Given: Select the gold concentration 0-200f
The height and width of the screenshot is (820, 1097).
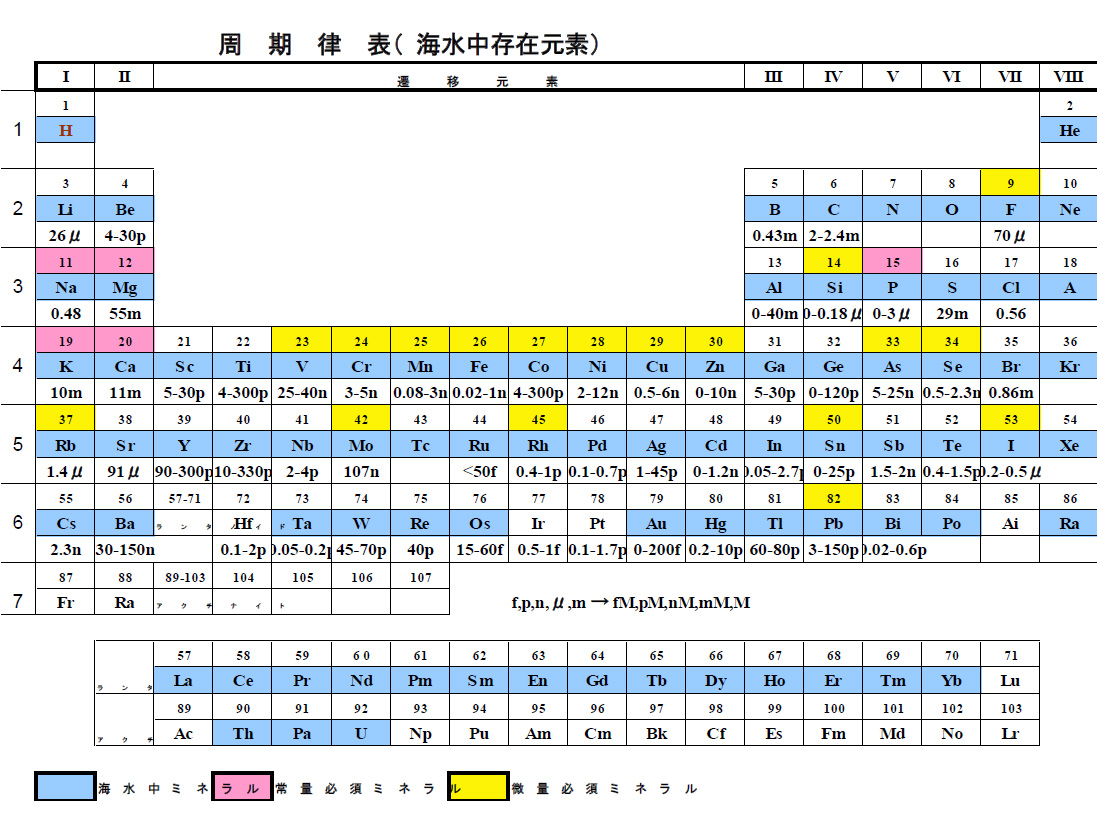Looking at the screenshot, I should [656, 550].
